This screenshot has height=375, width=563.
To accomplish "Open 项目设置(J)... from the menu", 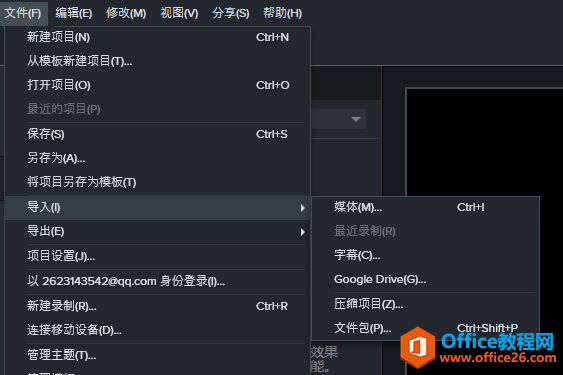I will tap(158, 256).
